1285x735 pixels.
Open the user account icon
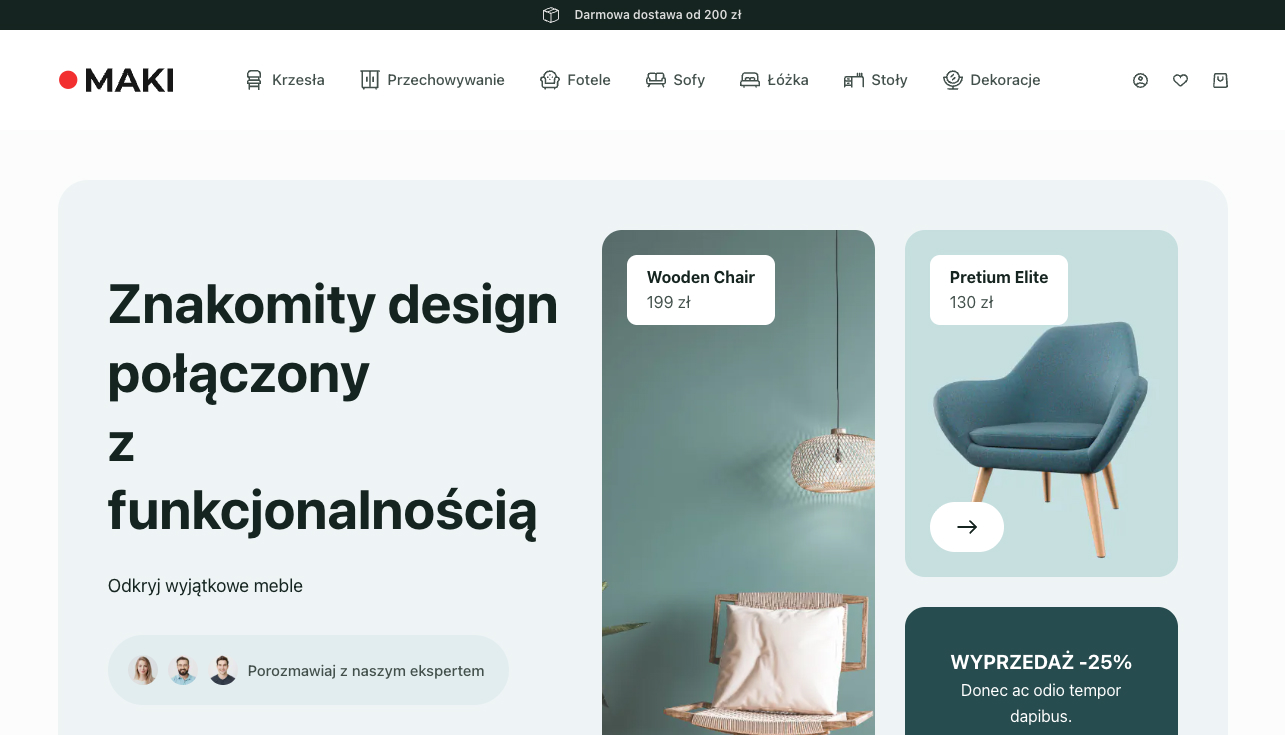coord(1140,80)
